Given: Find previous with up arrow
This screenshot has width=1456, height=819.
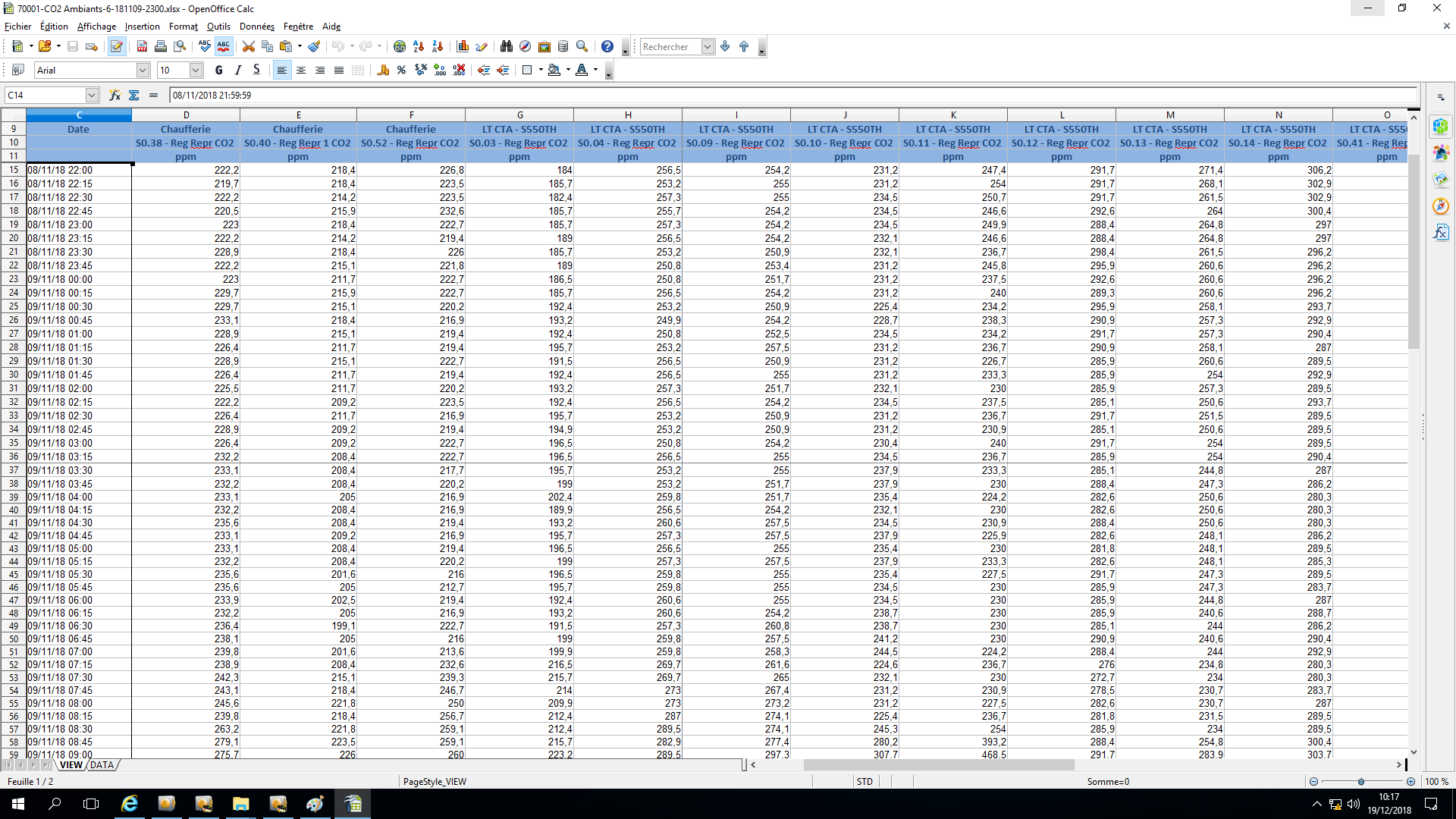Looking at the screenshot, I should (x=744, y=46).
